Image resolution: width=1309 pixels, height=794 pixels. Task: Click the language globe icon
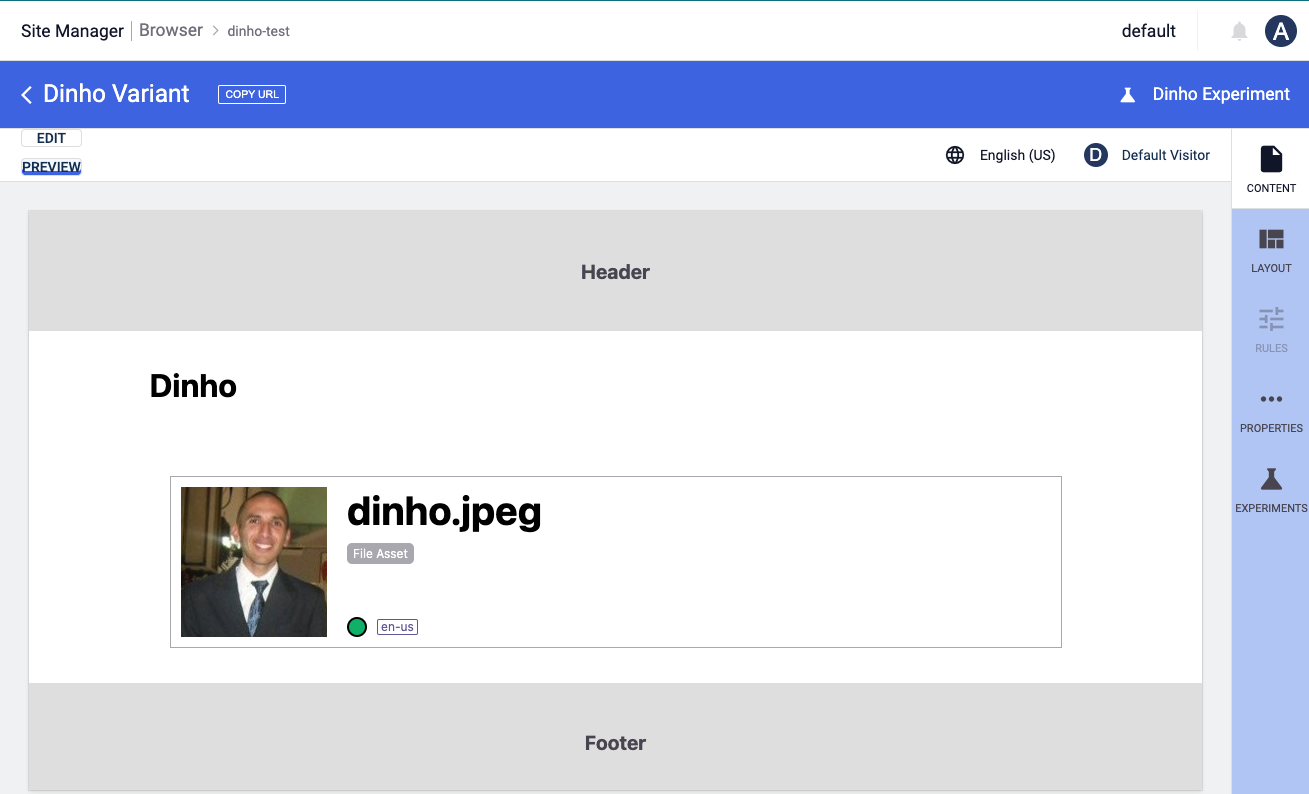955,155
